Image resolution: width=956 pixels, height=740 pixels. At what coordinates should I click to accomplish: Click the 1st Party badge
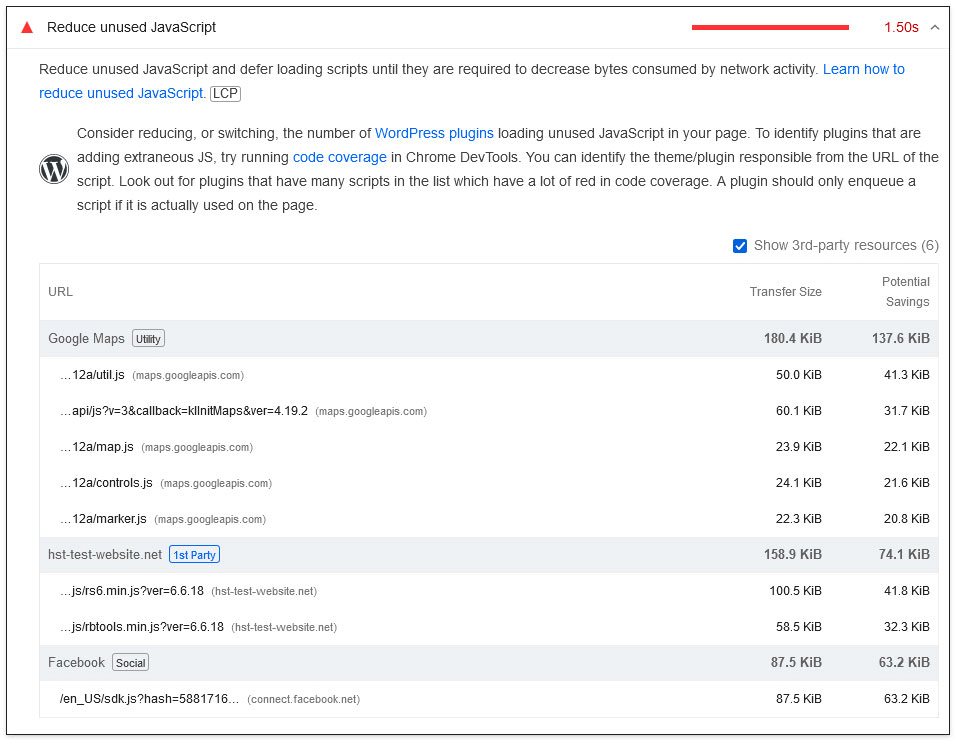pyautogui.click(x=194, y=555)
